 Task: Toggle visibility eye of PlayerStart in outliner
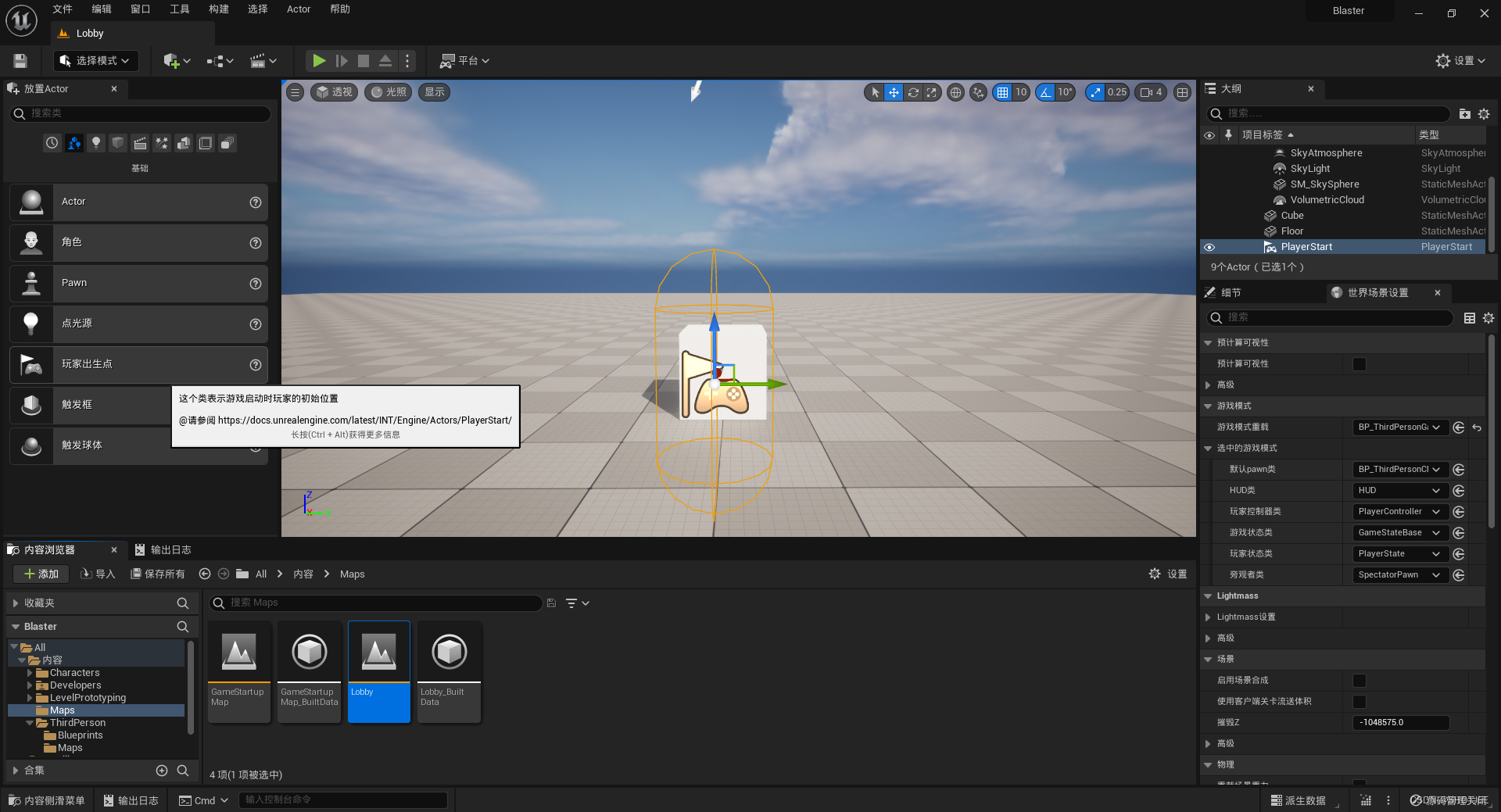(1209, 247)
